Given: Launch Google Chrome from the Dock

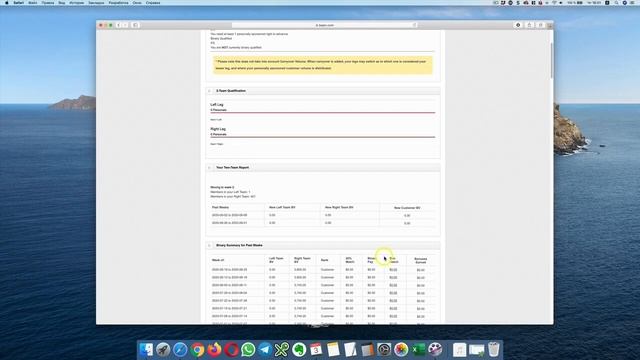Looking at the screenshot, I should [x=197, y=350].
